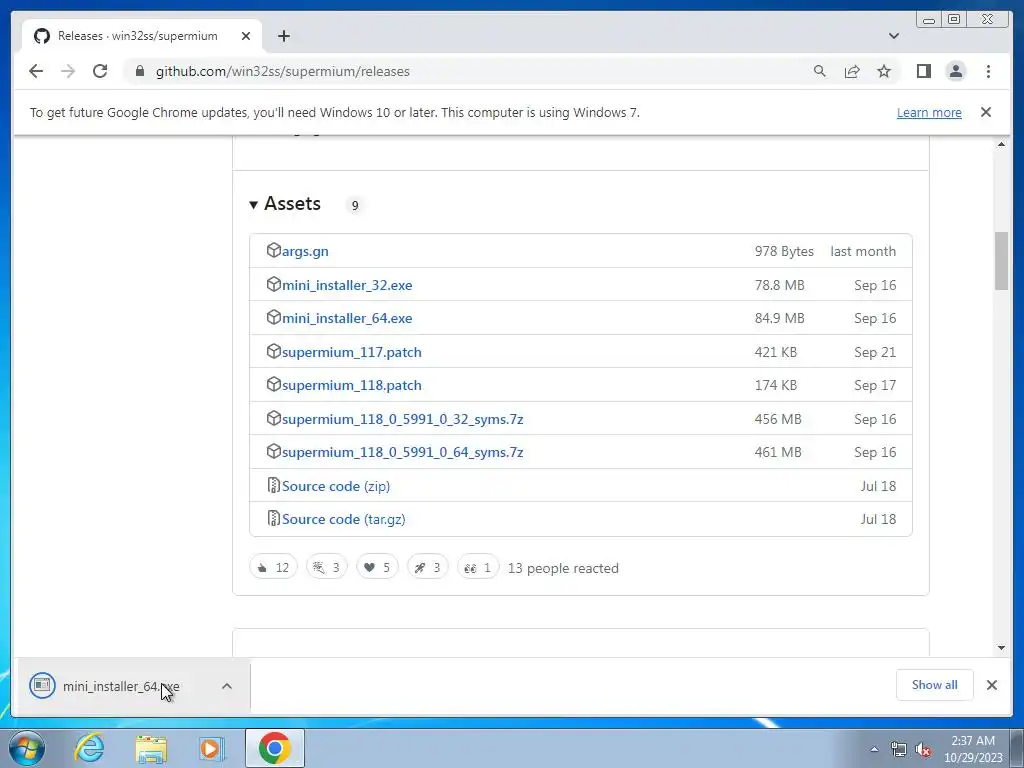Screen dimensions: 1024x768
Task: Download supermium_118_0_5991_0_32_syms.7z
Action: coord(402,419)
